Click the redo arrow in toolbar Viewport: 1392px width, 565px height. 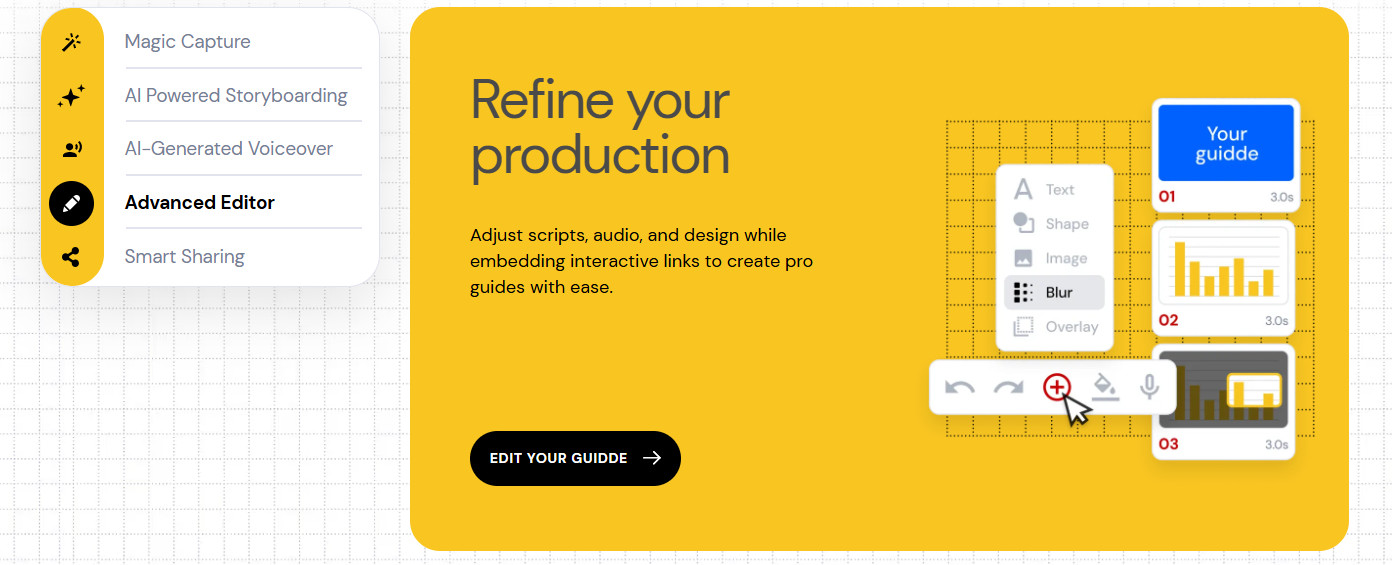click(x=1008, y=387)
